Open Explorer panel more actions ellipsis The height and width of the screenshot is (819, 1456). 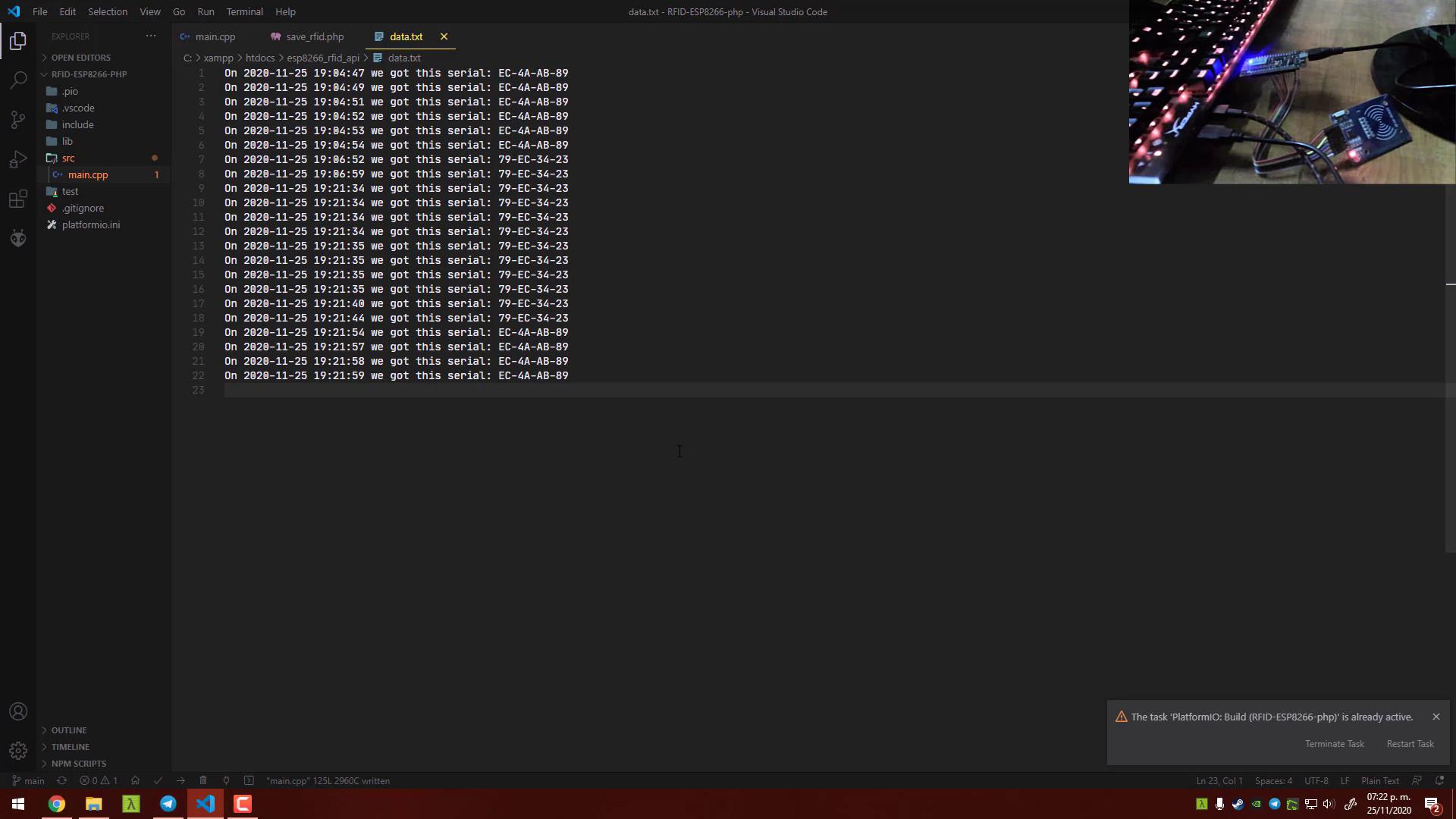[151, 36]
